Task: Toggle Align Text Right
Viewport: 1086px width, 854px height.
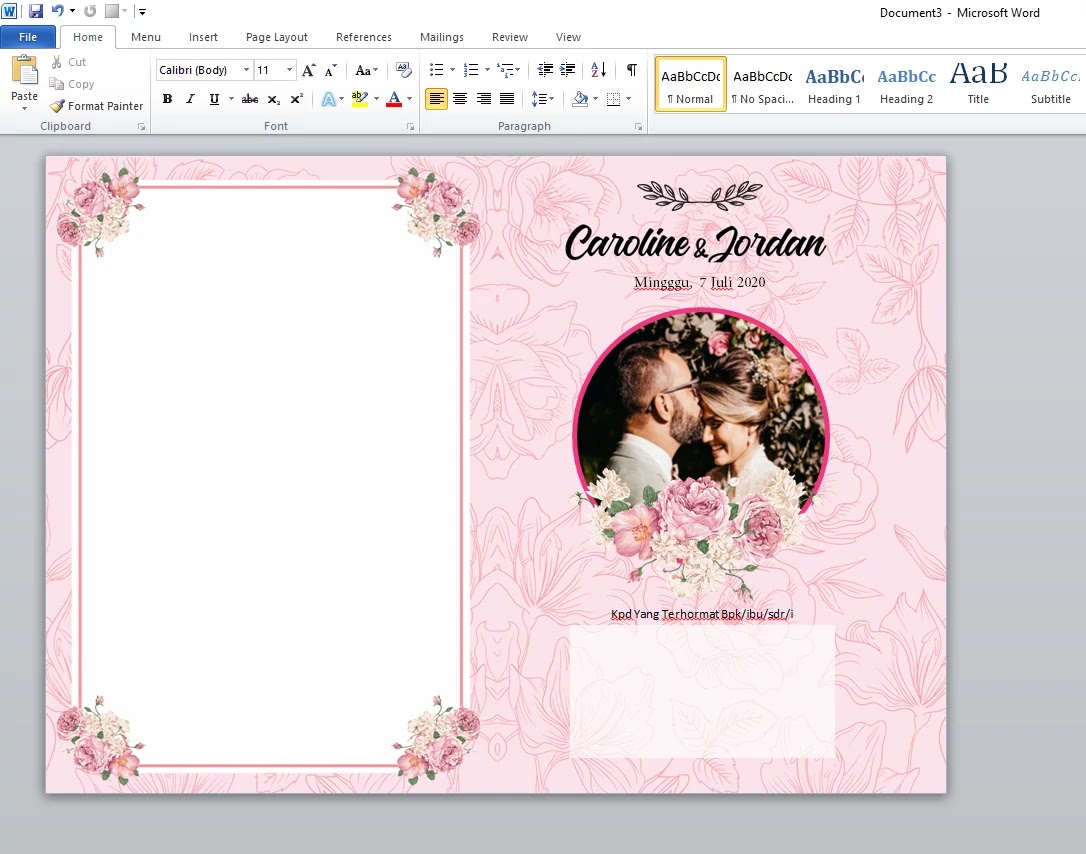Action: coord(483,99)
